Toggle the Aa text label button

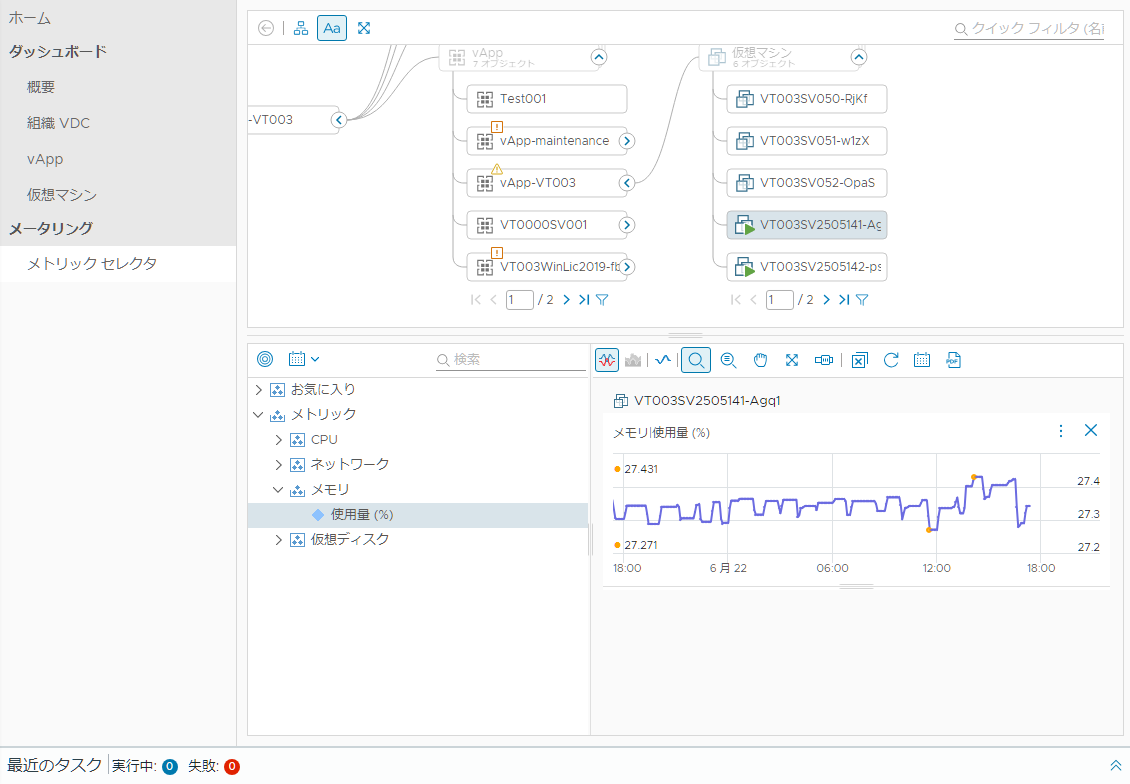[332, 28]
